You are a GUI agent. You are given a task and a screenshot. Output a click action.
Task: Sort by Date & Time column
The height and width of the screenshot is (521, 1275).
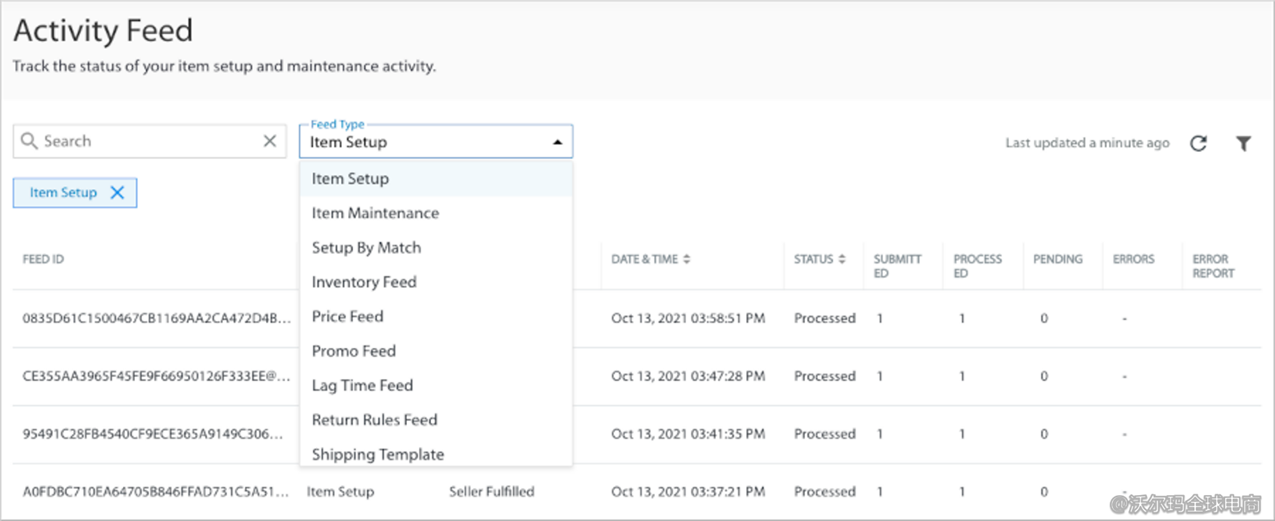click(x=686, y=259)
